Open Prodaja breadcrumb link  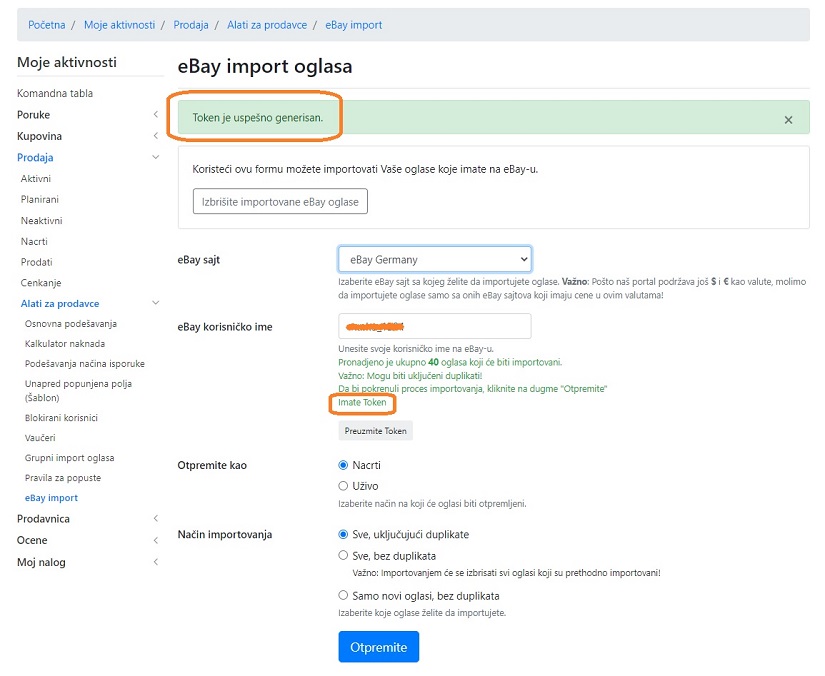[191, 25]
